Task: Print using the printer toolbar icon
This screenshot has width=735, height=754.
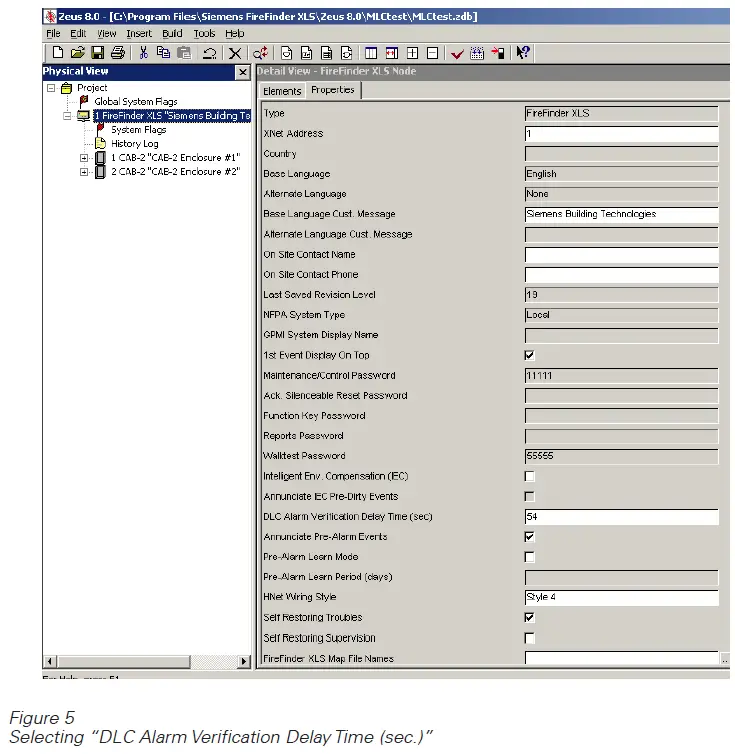Action: click(118, 52)
